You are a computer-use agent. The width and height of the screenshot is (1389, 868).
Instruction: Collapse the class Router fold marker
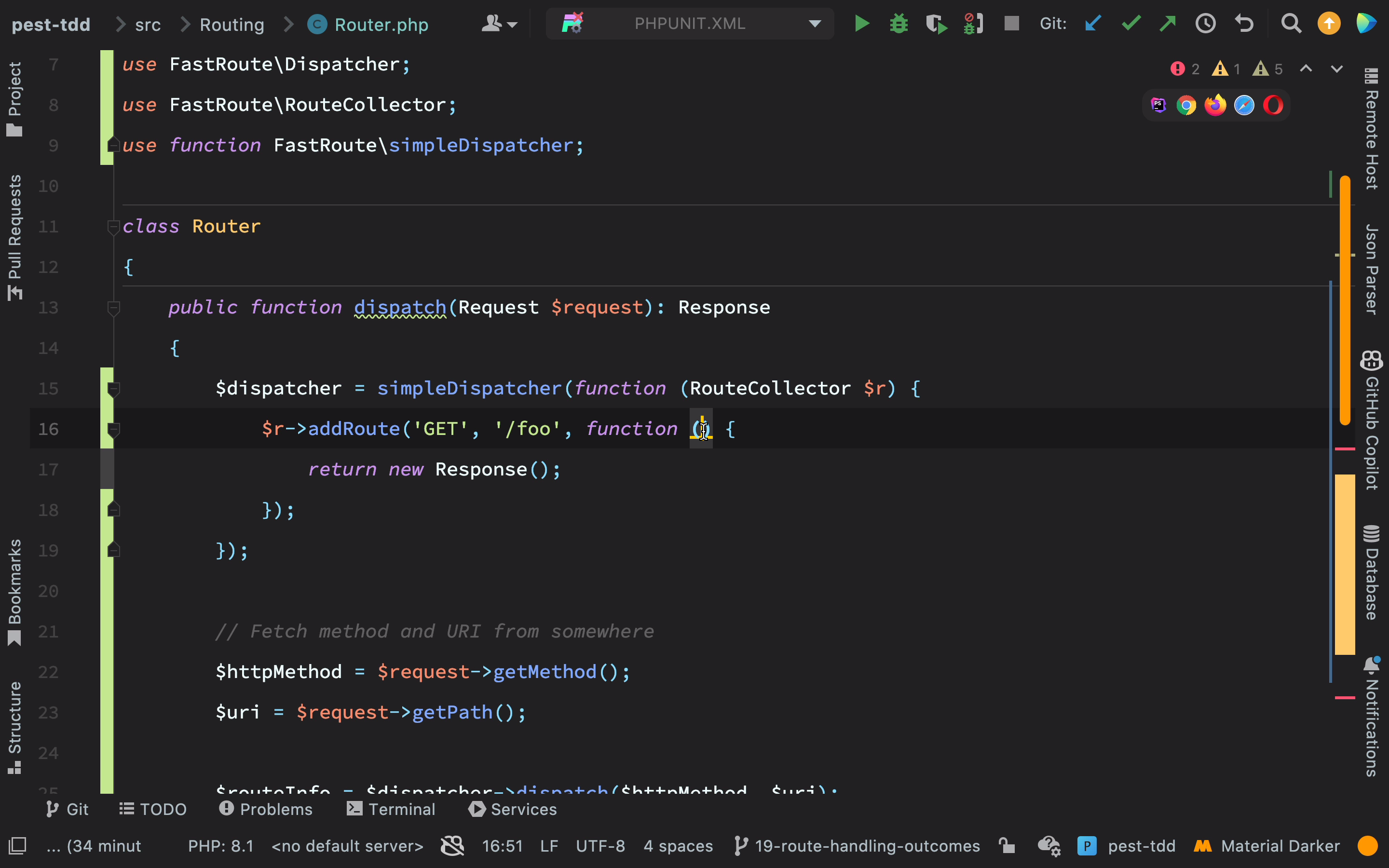[113, 227]
